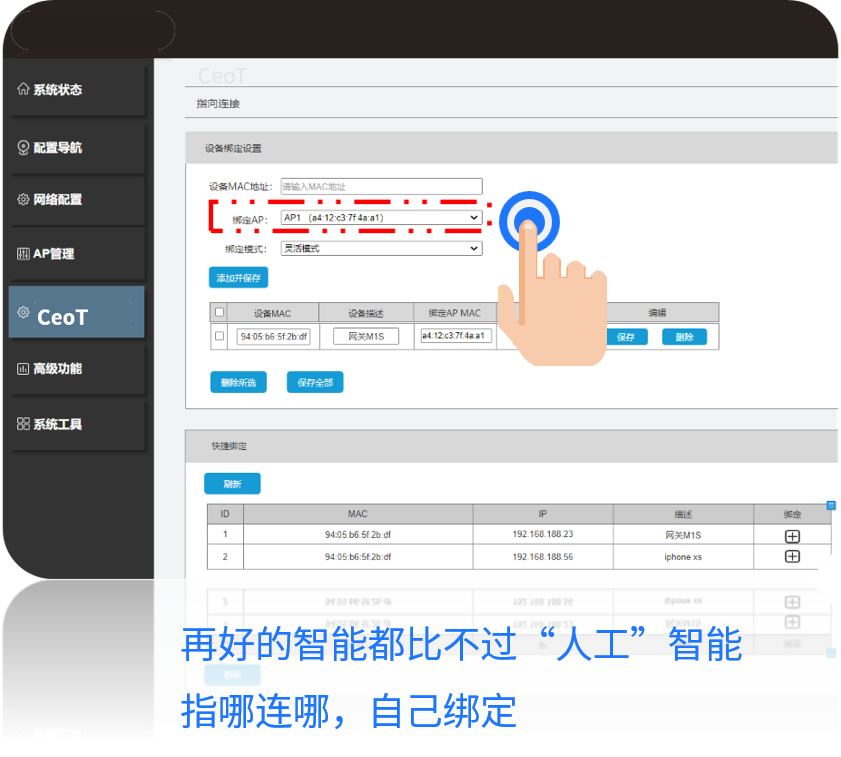Screen dimensions: 841x757
Task: Switch to the CeoT sidebar menu item
Action: click(x=70, y=311)
